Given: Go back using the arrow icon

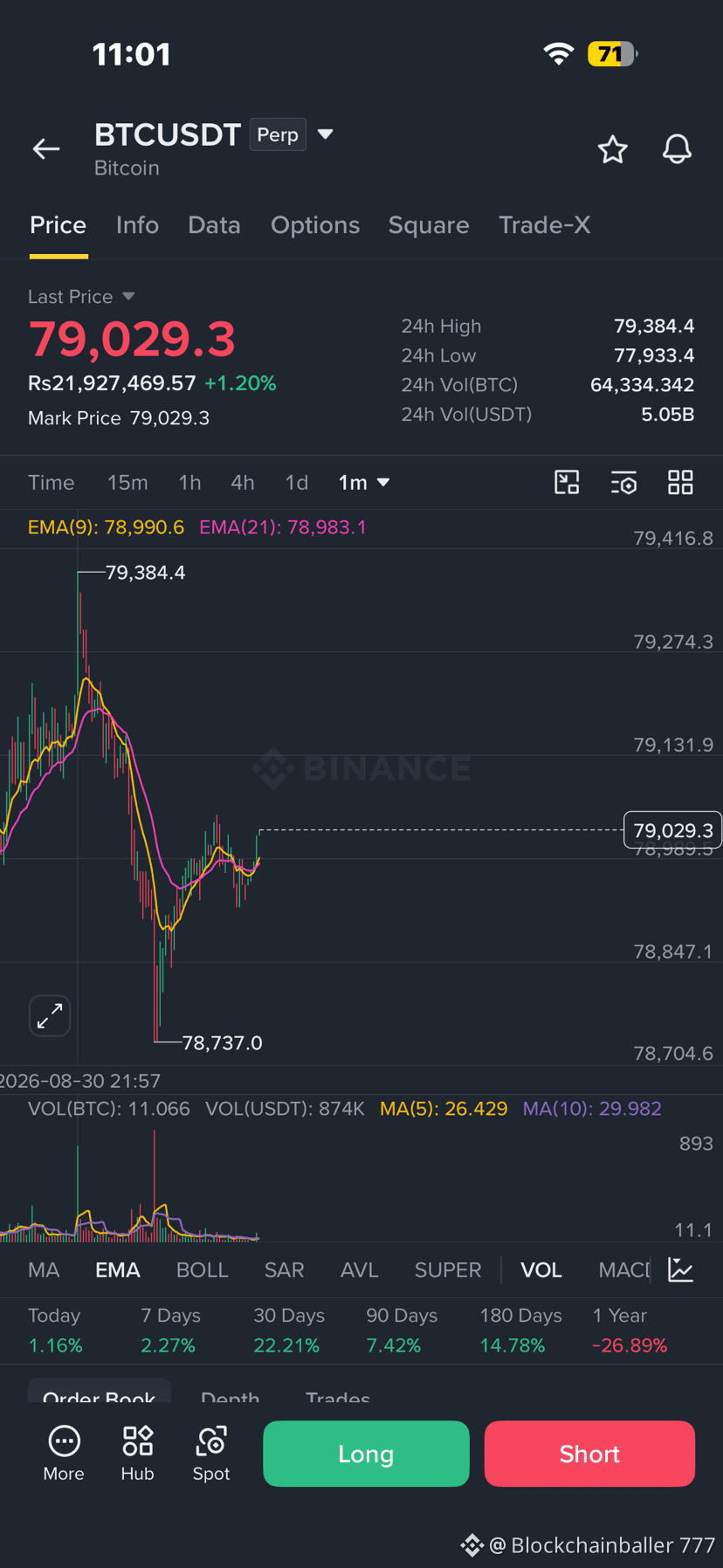Looking at the screenshot, I should (46, 149).
